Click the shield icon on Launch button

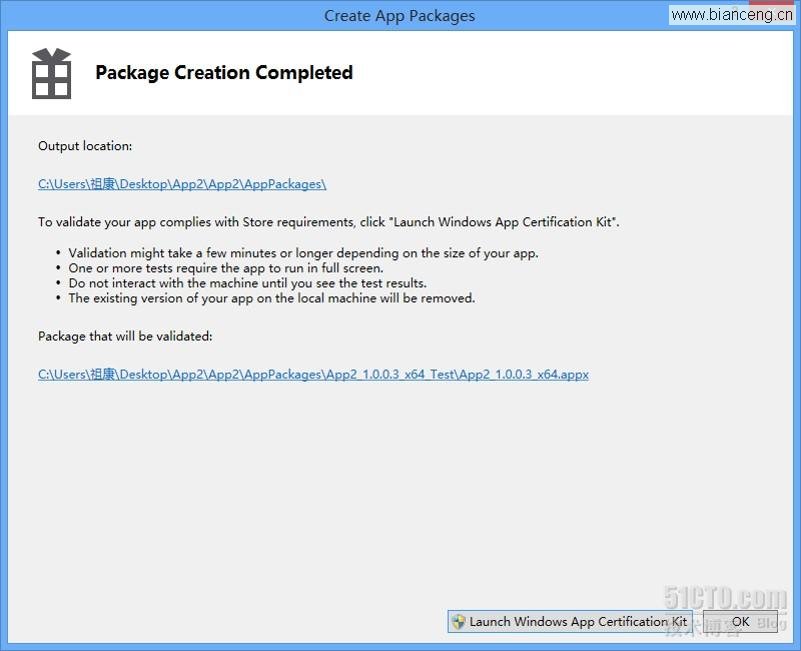click(458, 622)
